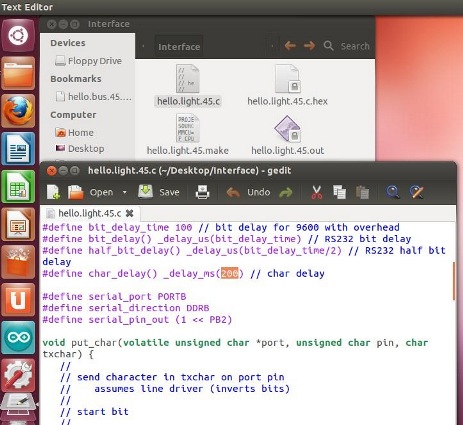Viewport: 463px width, 425px height.
Task: Click the Back arrow in Interface window
Action: 290,46
